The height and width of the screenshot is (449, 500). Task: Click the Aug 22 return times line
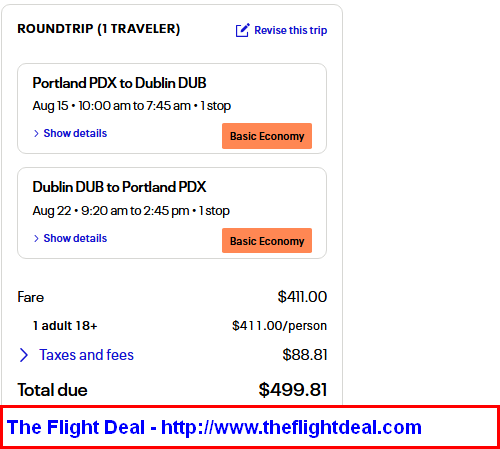point(131,211)
